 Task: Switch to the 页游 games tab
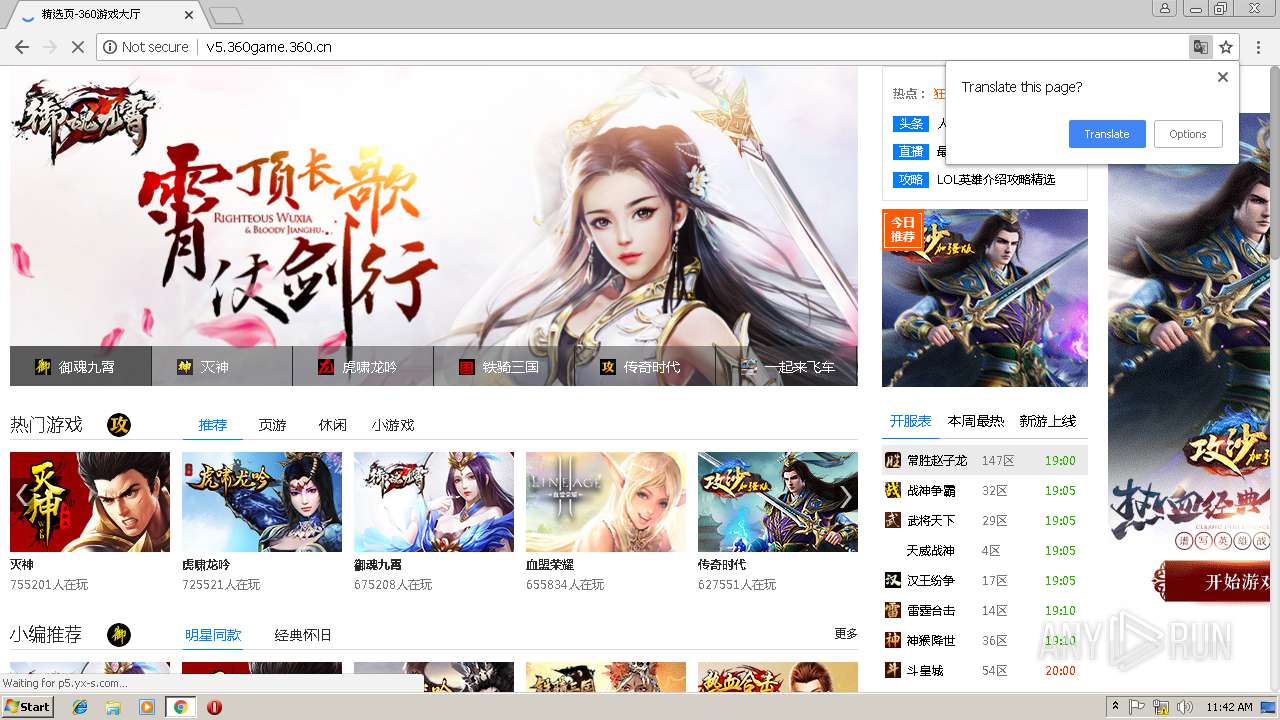click(272, 425)
